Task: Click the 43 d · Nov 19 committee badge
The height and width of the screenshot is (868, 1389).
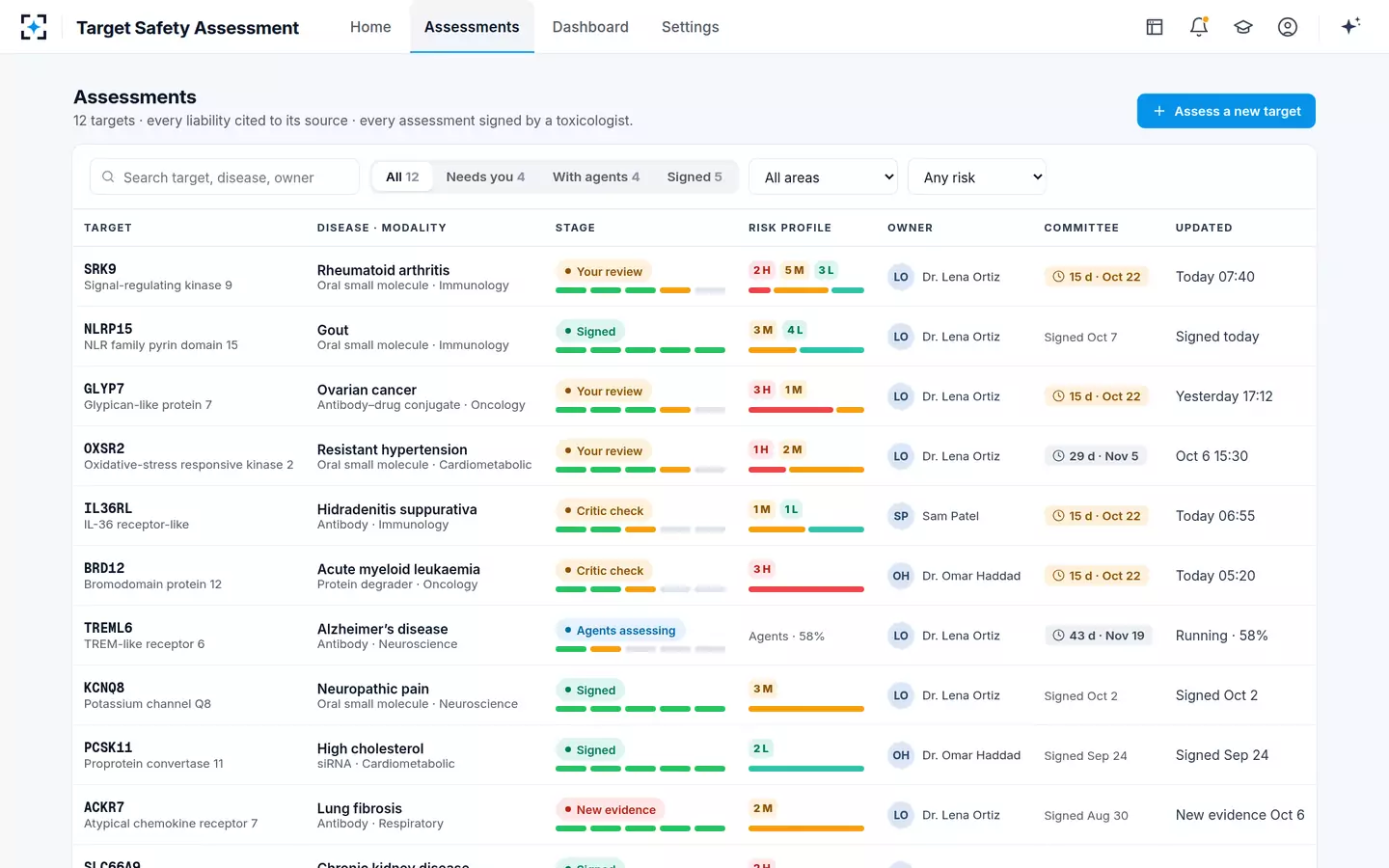Action: [1099, 636]
